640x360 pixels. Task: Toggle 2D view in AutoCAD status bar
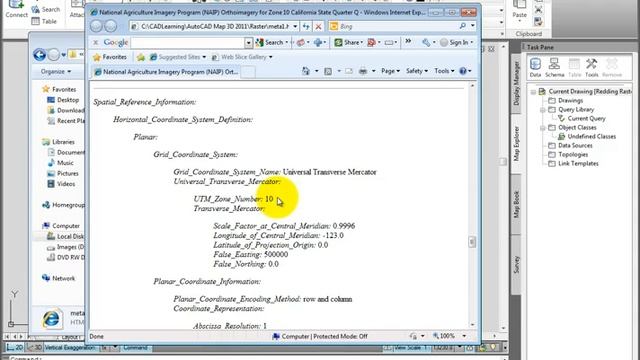pos(15,347)
